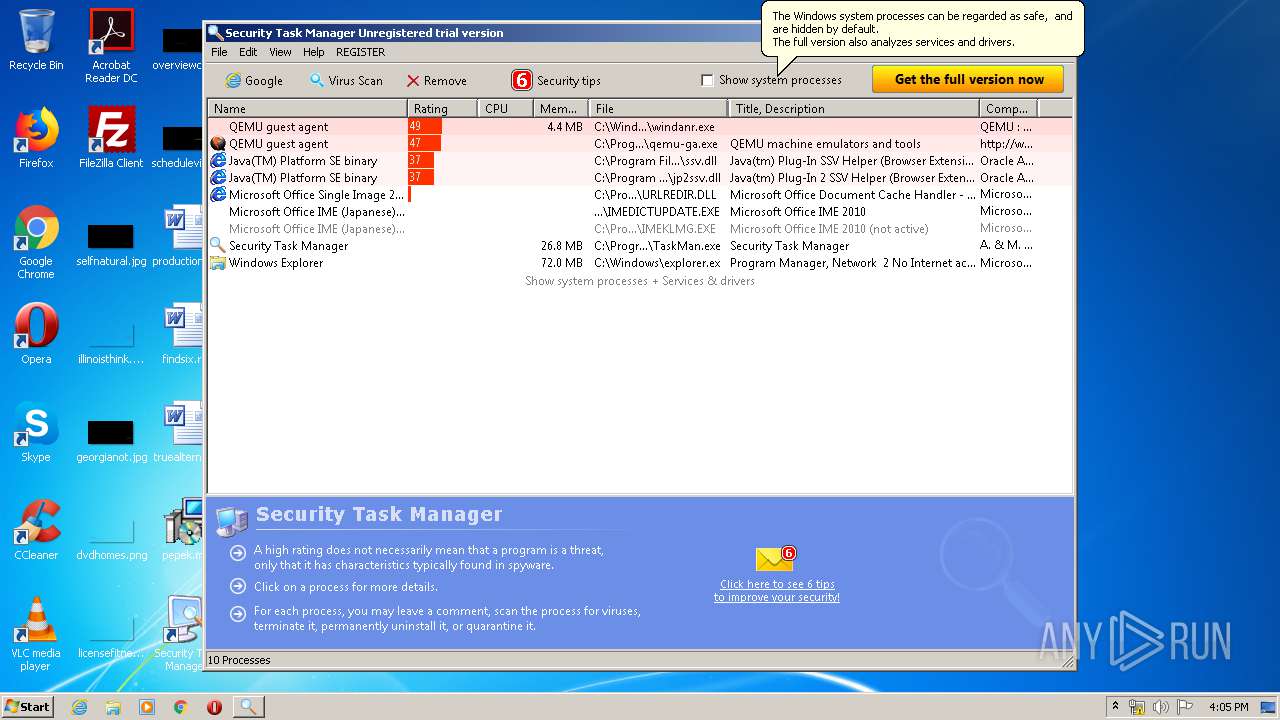Screen dimensions: 1280x720
Task: Click Security Task Manager title bar icon
Action: tap(215, 32)
